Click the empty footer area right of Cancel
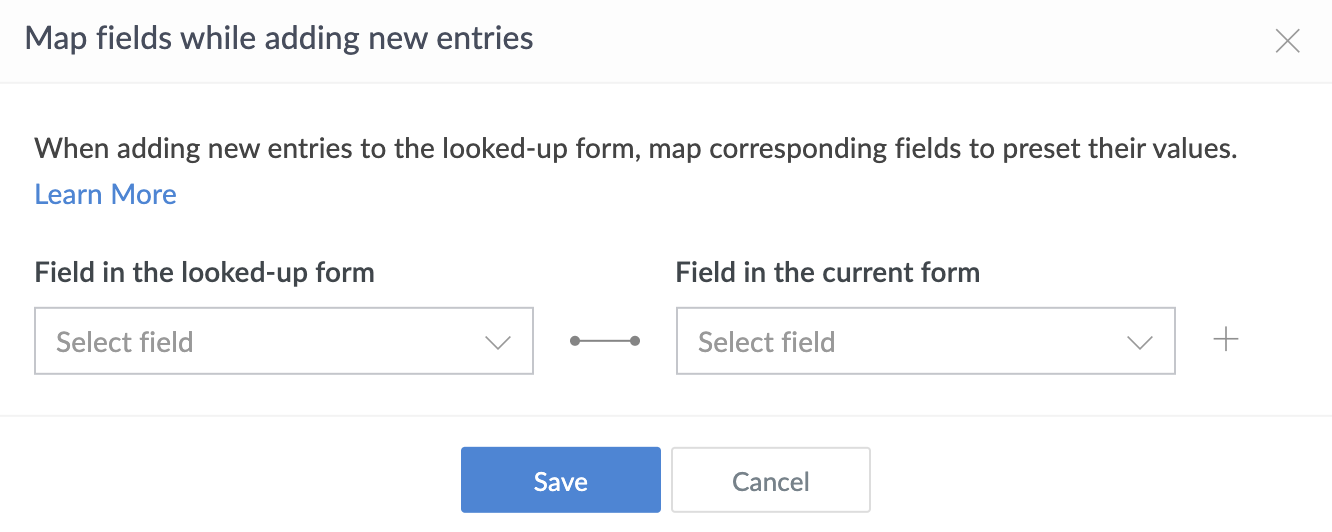Screen dimensions: 1332x532 tap(1100, 478)
